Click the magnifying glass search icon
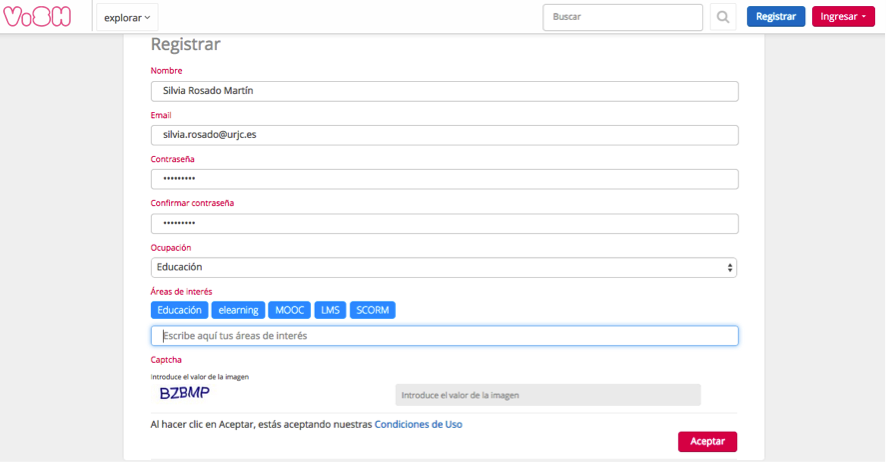Viewport: 886px width, 462px height. pos(723,17)
